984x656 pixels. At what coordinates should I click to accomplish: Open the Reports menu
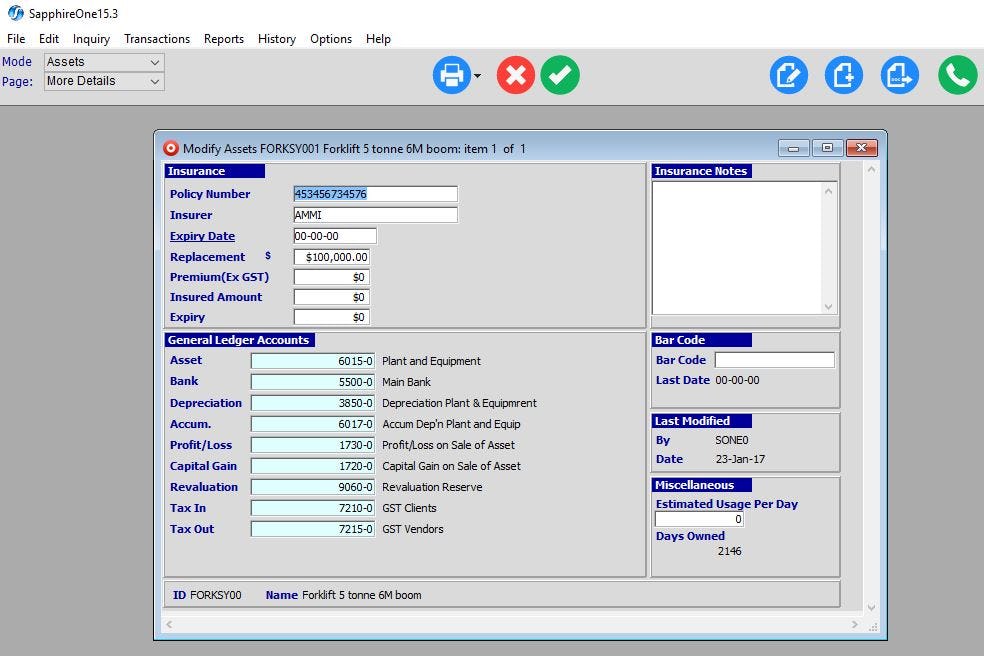(x=224, y=39)
